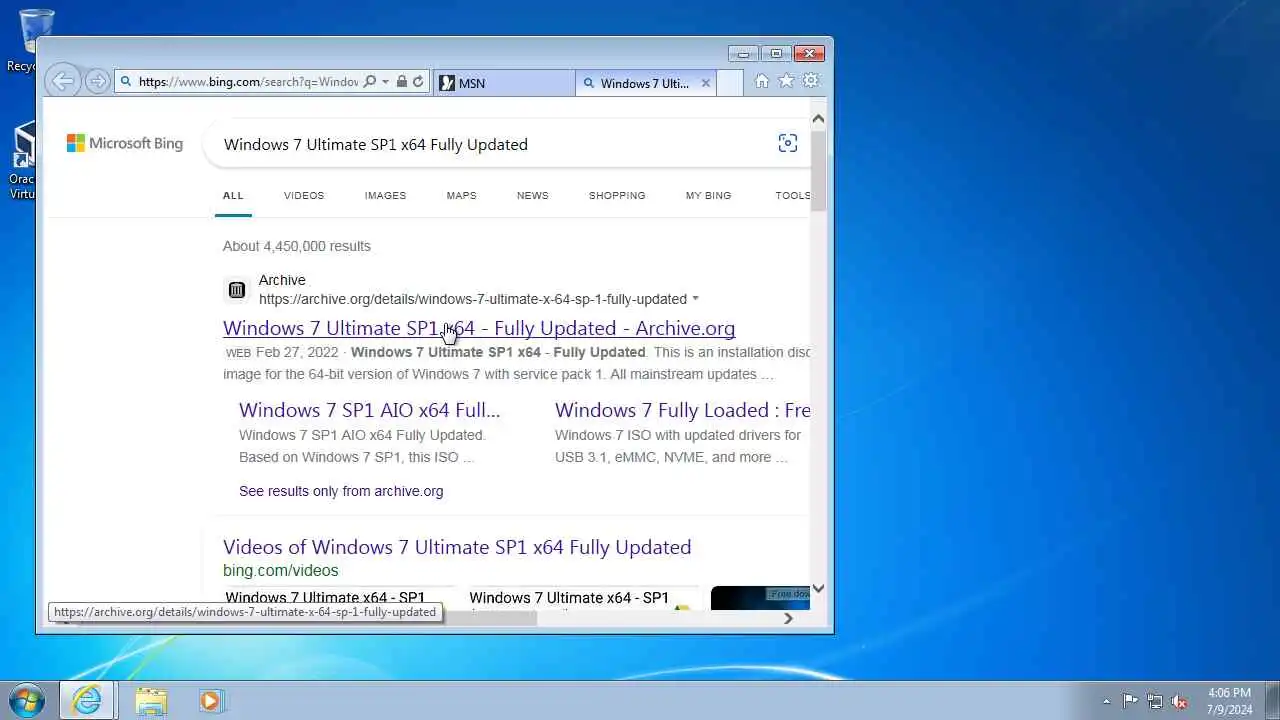Open the MY BING tab
The height and width of the screenshot is (720, 1280).
pyautogui.click(x=708, y=195)
